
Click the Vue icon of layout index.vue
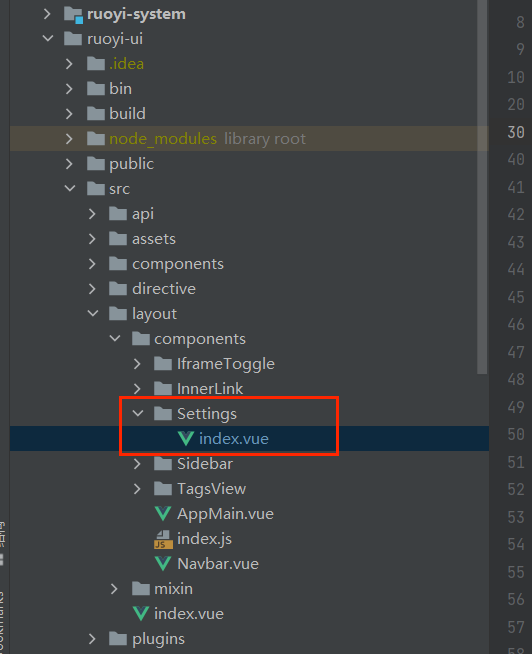(x=141, y=614)
